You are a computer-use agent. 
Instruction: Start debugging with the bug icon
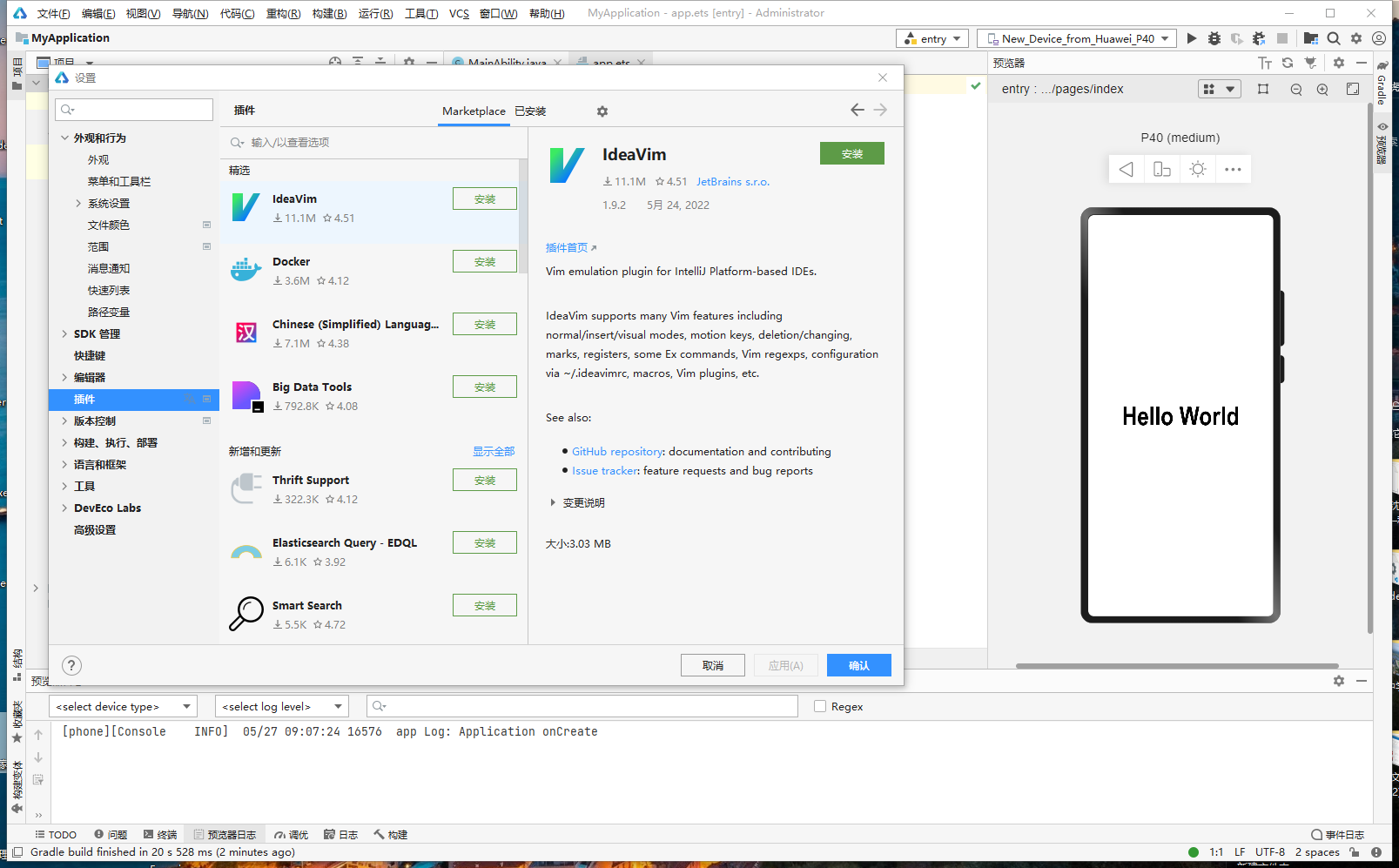coord(1214,38)
